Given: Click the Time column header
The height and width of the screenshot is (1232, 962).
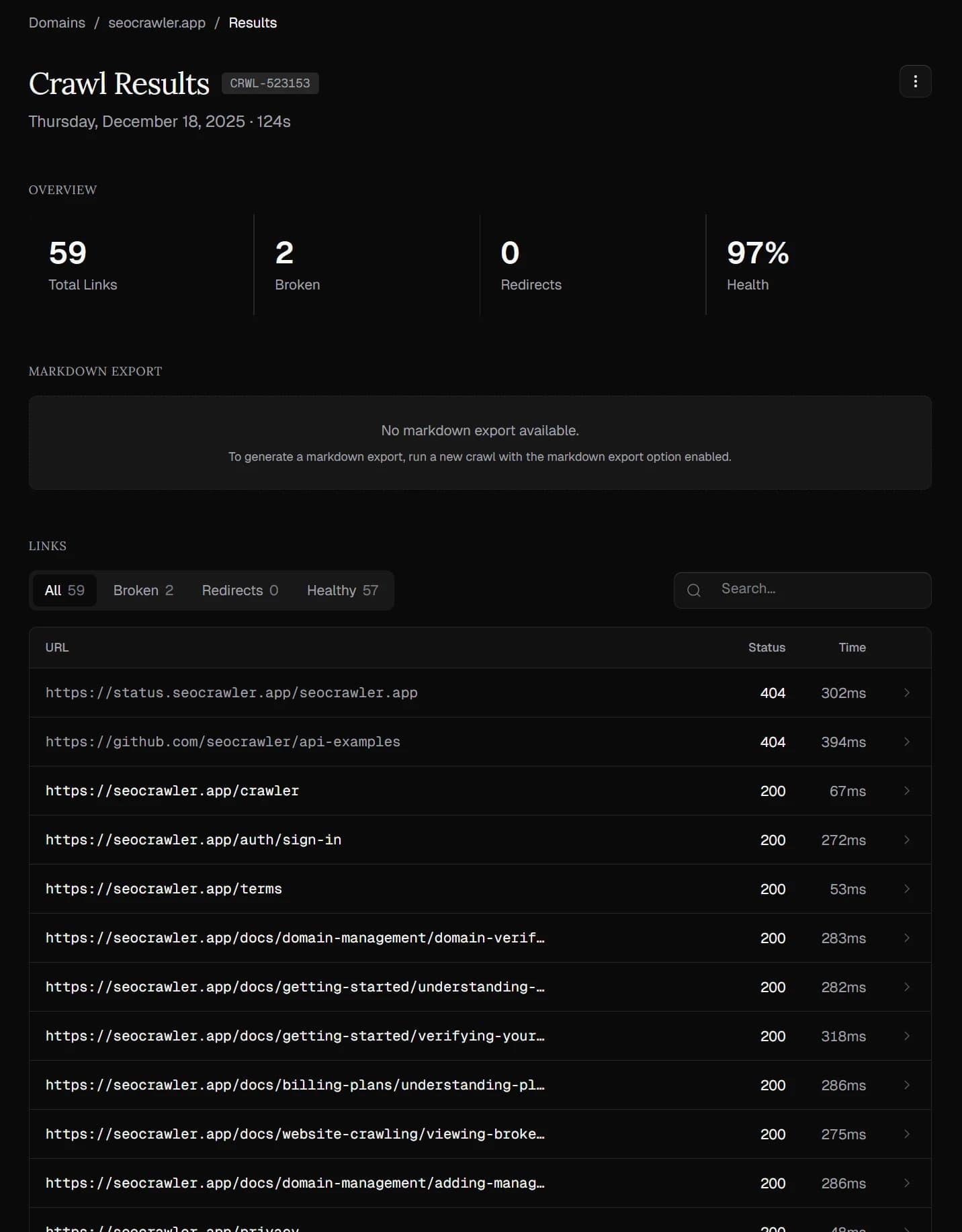Looking at the screenshot, I should tap(852, 648).
